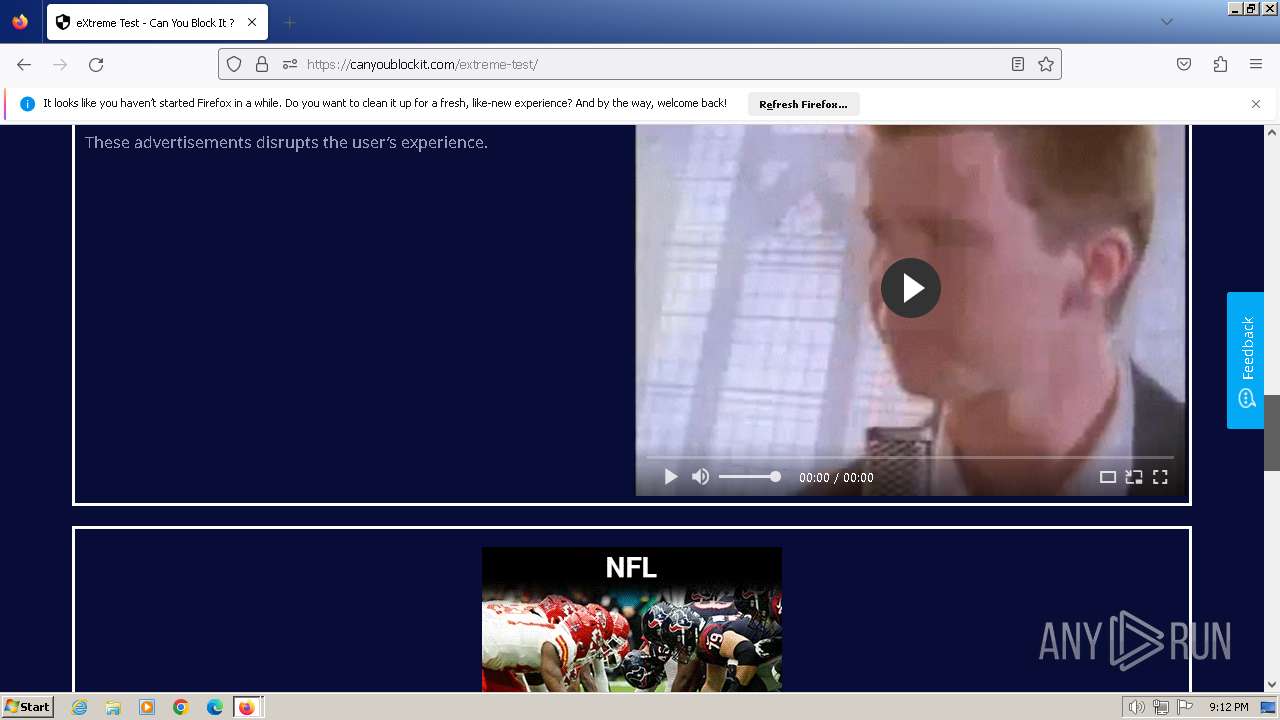Viewport: 1280px width, 720px height.
Task: Toggle theater mode in video player
Action: 1108,477
